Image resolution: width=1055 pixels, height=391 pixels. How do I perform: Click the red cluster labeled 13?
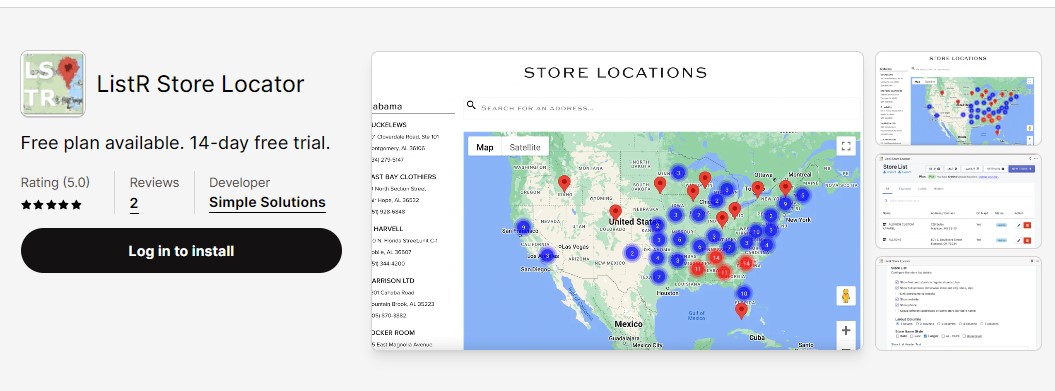(724, 273)
